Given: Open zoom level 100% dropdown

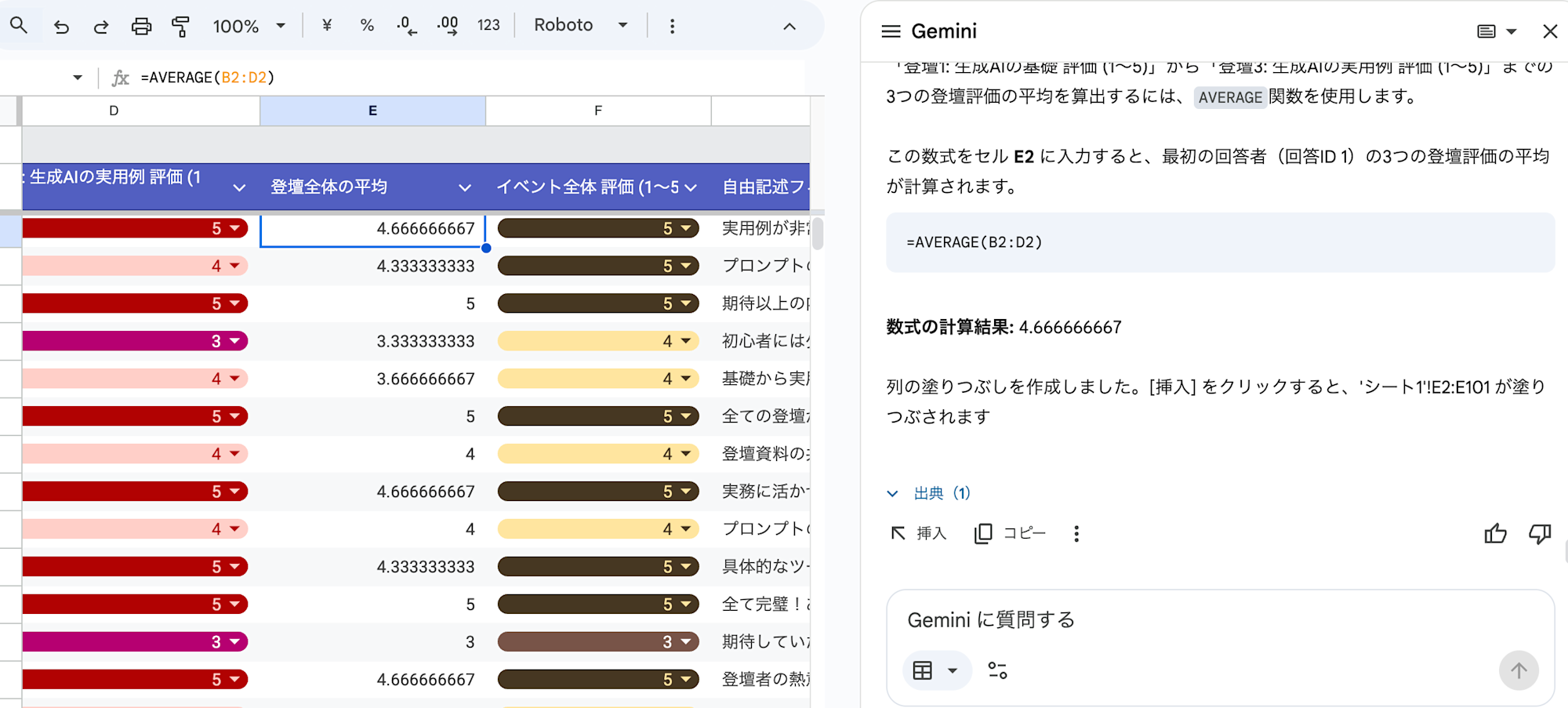Looking at the screenshot, I should pyautogui.click(x=249, y=26).
